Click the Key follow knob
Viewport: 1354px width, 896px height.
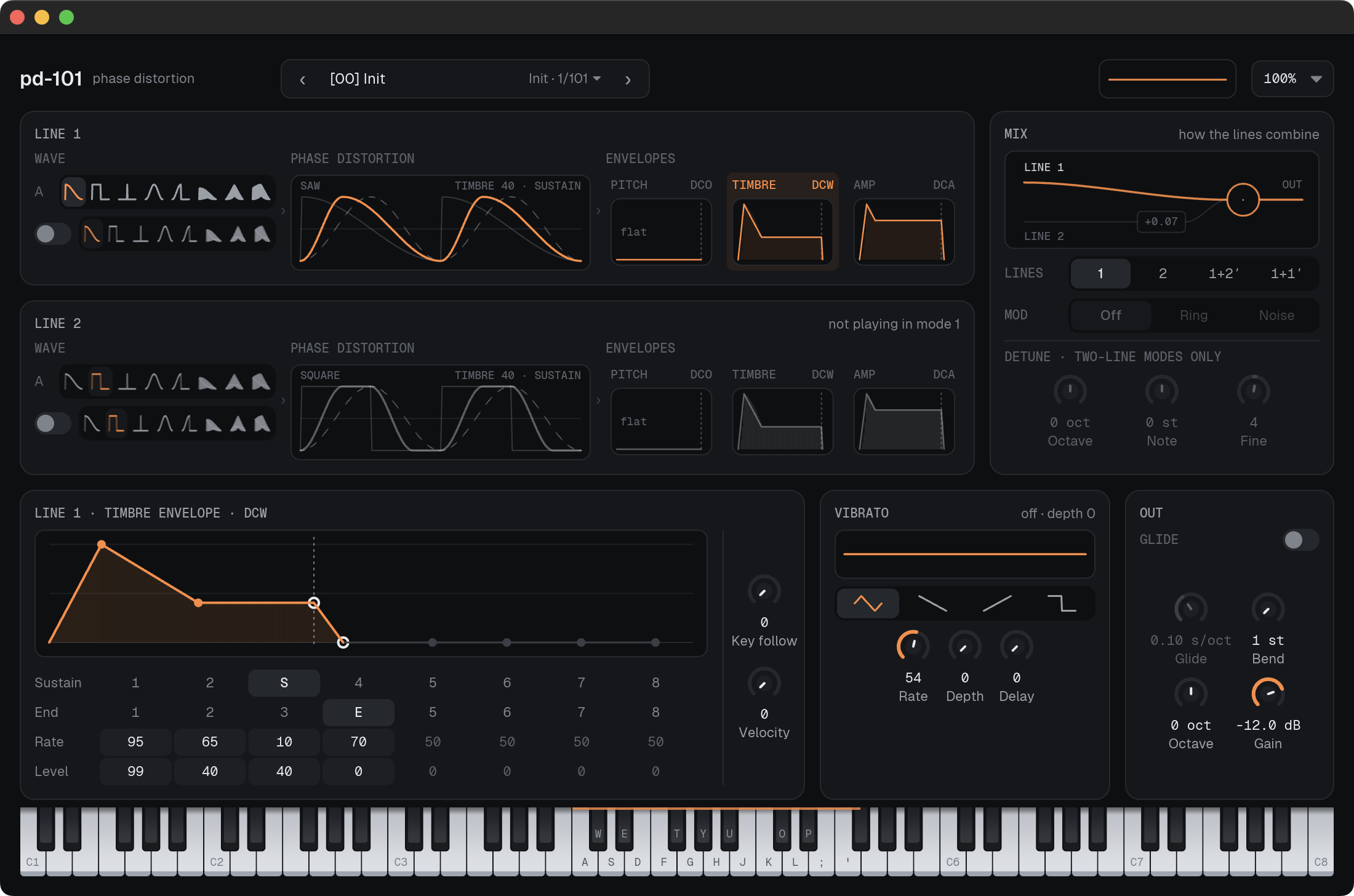click(x=764, y=591)
